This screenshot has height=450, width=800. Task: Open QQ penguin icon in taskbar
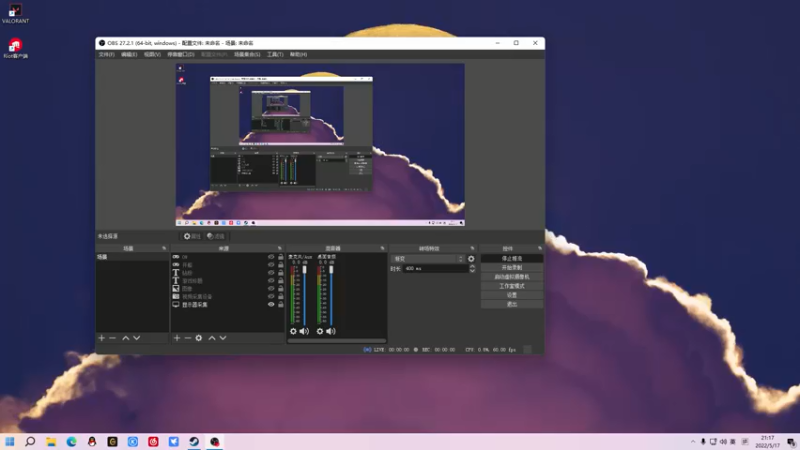coord(92,441)
